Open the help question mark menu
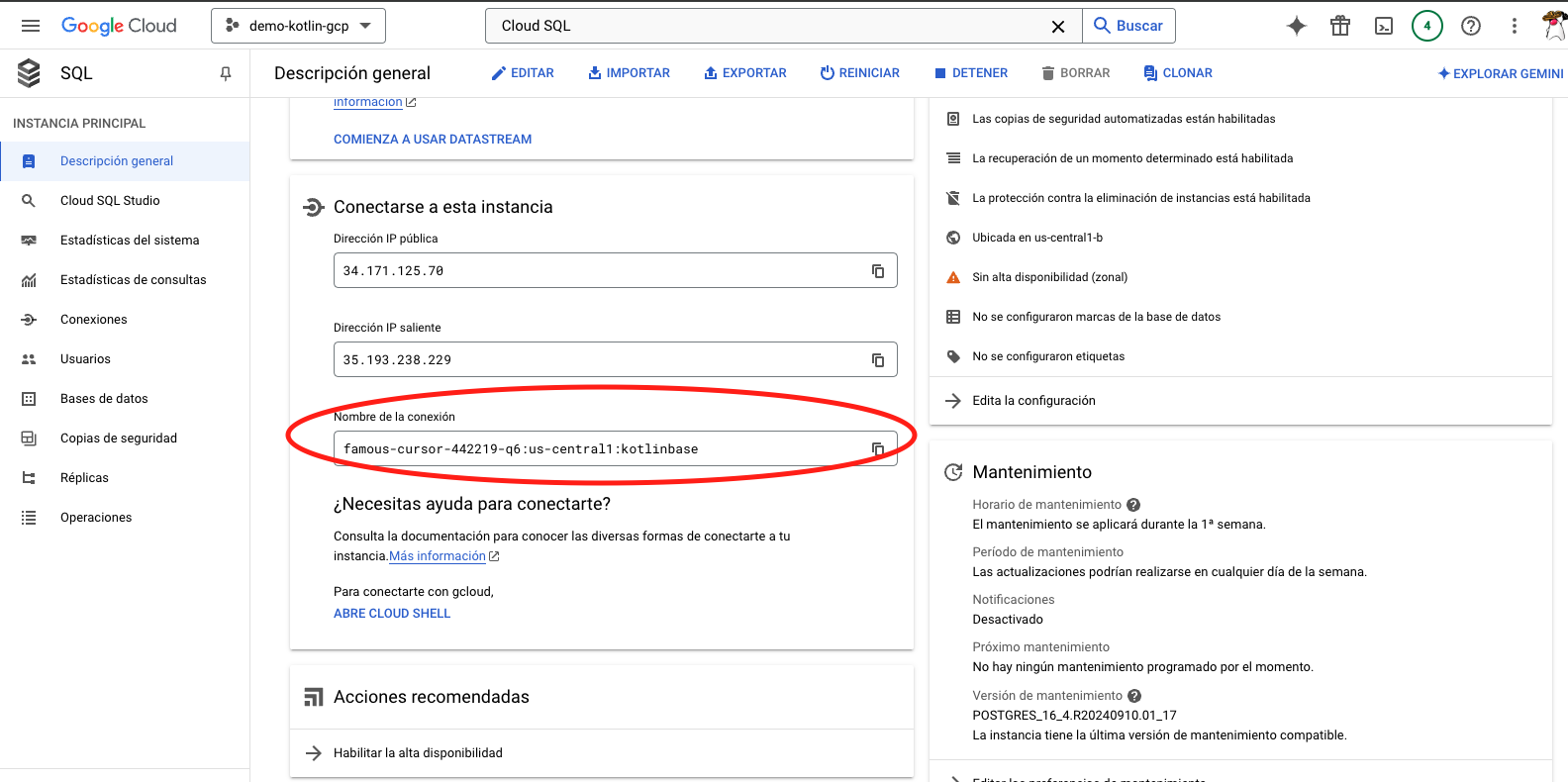The image size is (1568, 782). [x=1471, y=26]
